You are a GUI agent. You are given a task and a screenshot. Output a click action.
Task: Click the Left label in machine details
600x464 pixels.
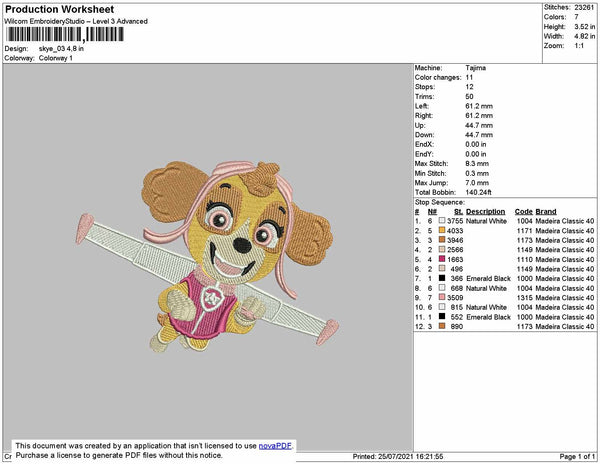point(422,106)
